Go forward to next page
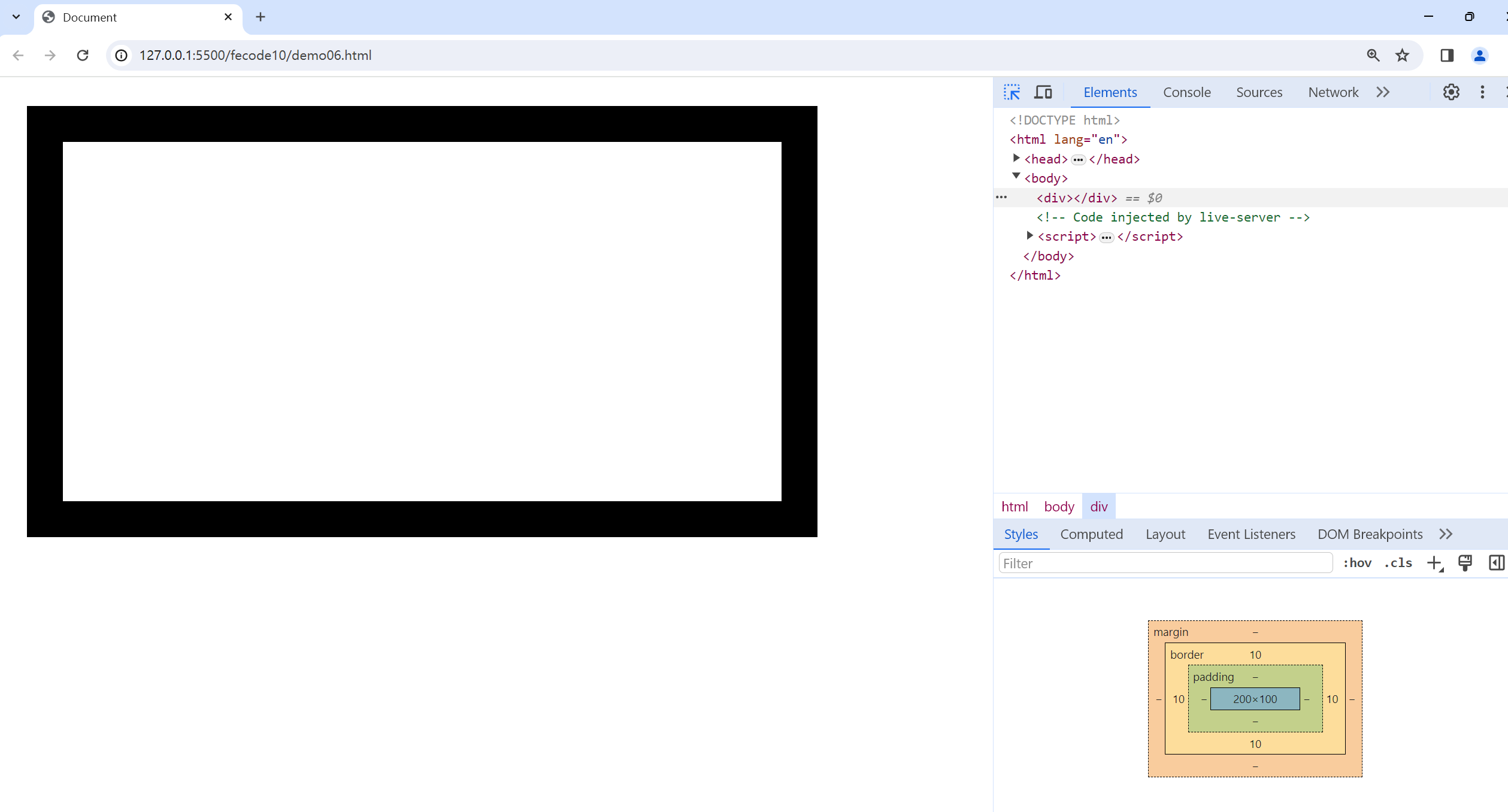This screenshot has height=812, width=1508. (x=50, y=55)
